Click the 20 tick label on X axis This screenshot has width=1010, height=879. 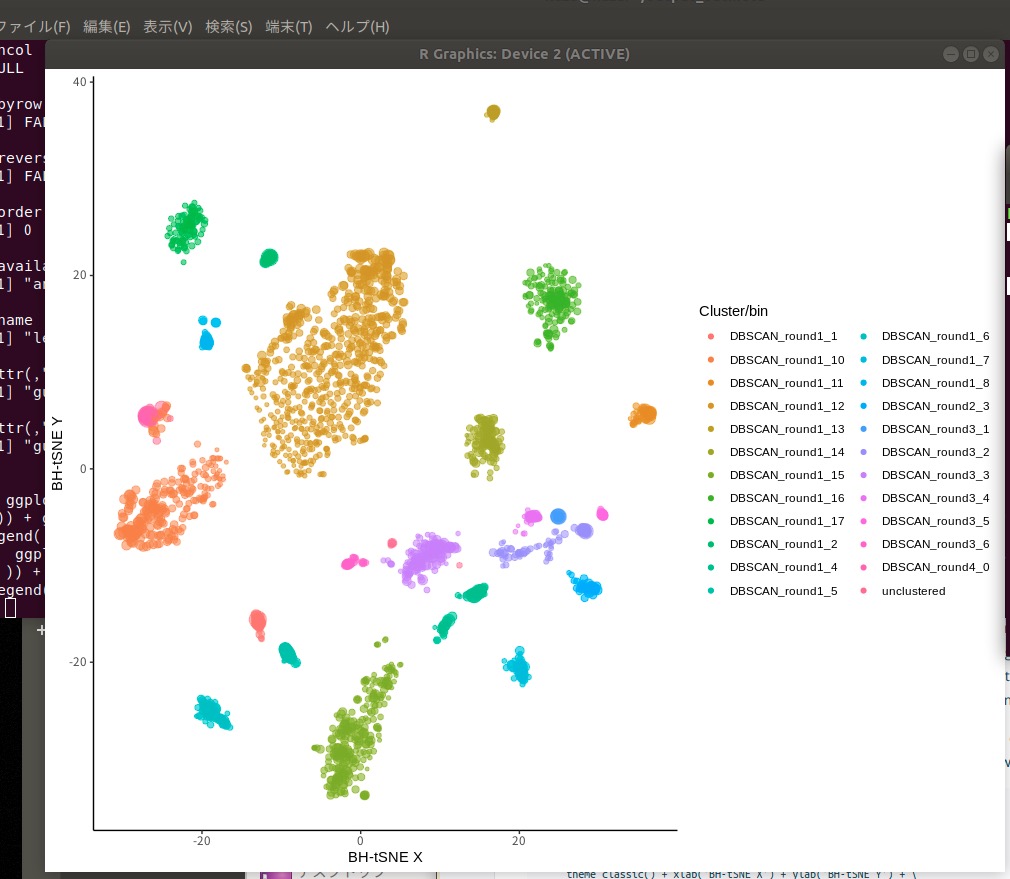tap(519, 840)
